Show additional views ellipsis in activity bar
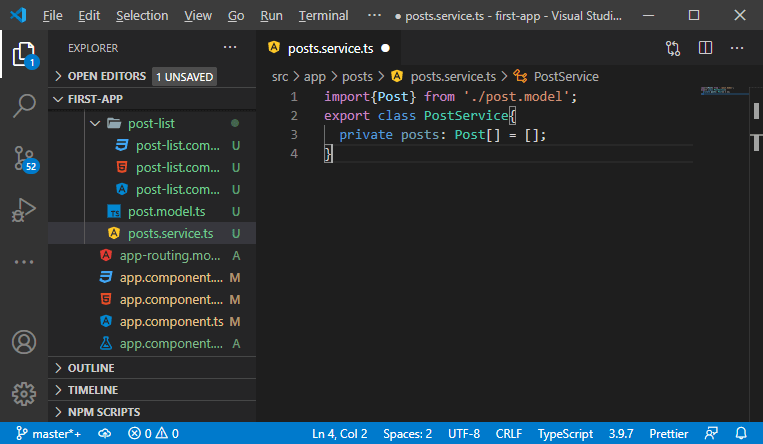Screen dimensions: 763x444 coord(24,262)
